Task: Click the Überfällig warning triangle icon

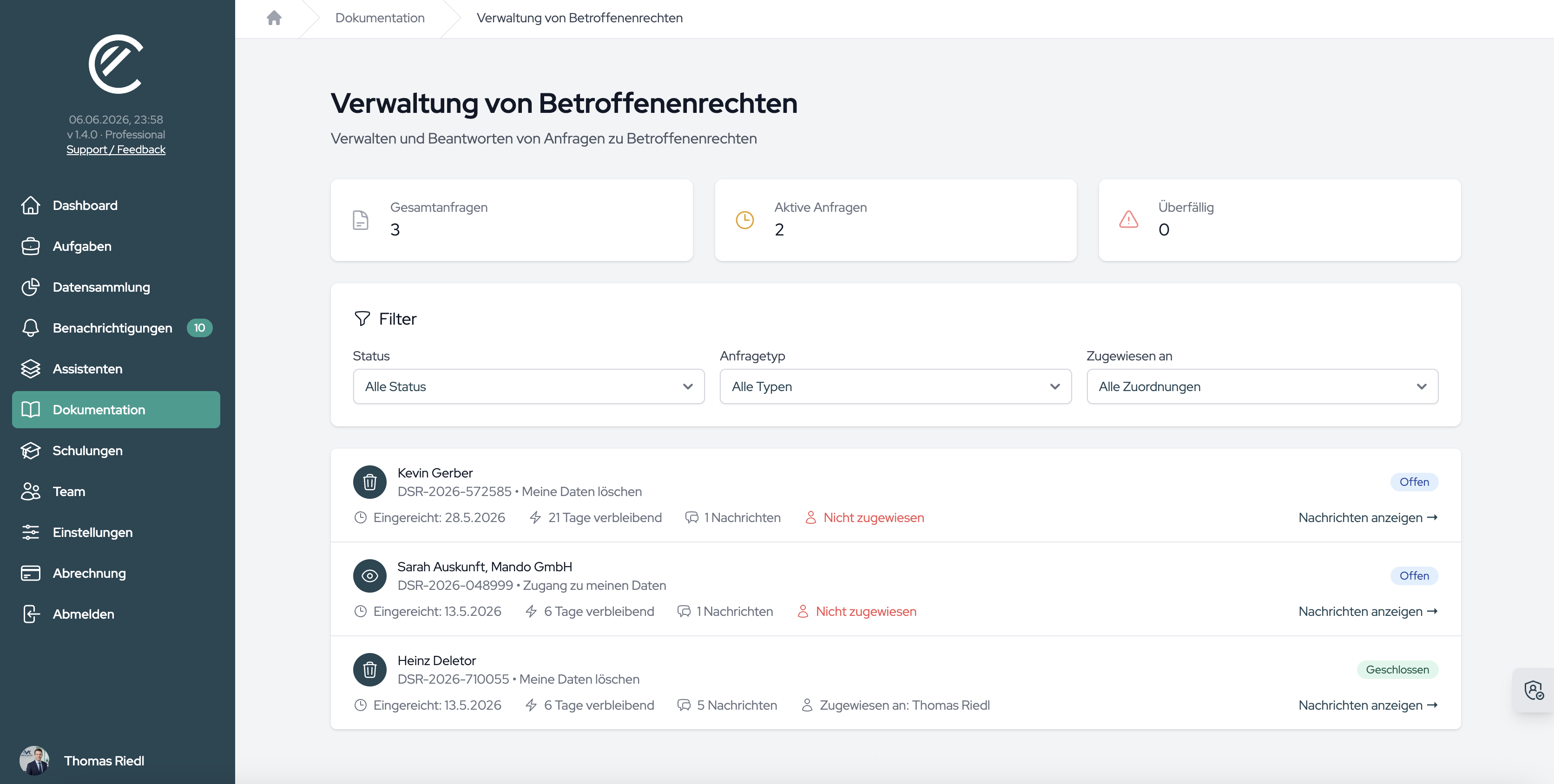Action: tap(1129, 220)
